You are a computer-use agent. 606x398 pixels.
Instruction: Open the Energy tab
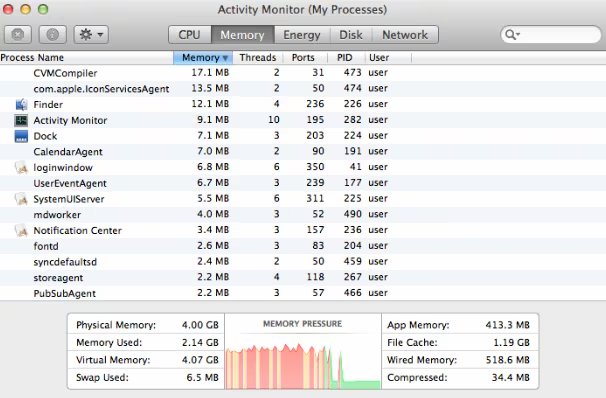tap(302, 35)
